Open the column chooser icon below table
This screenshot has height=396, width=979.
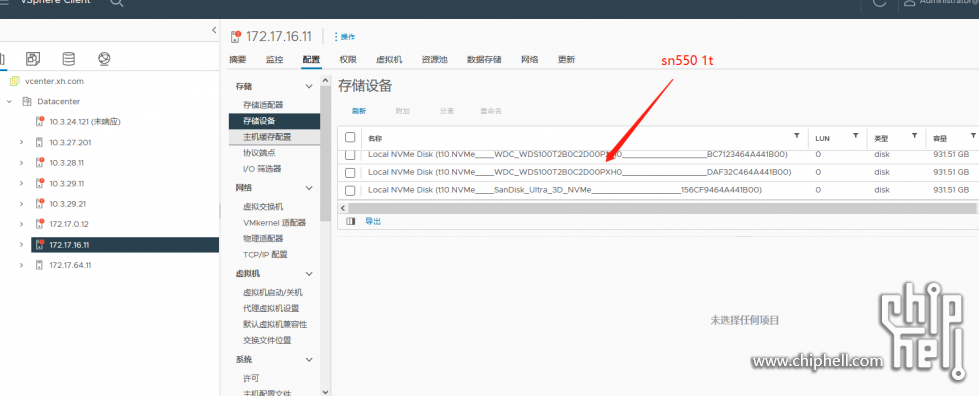click(x=350, y=221)
